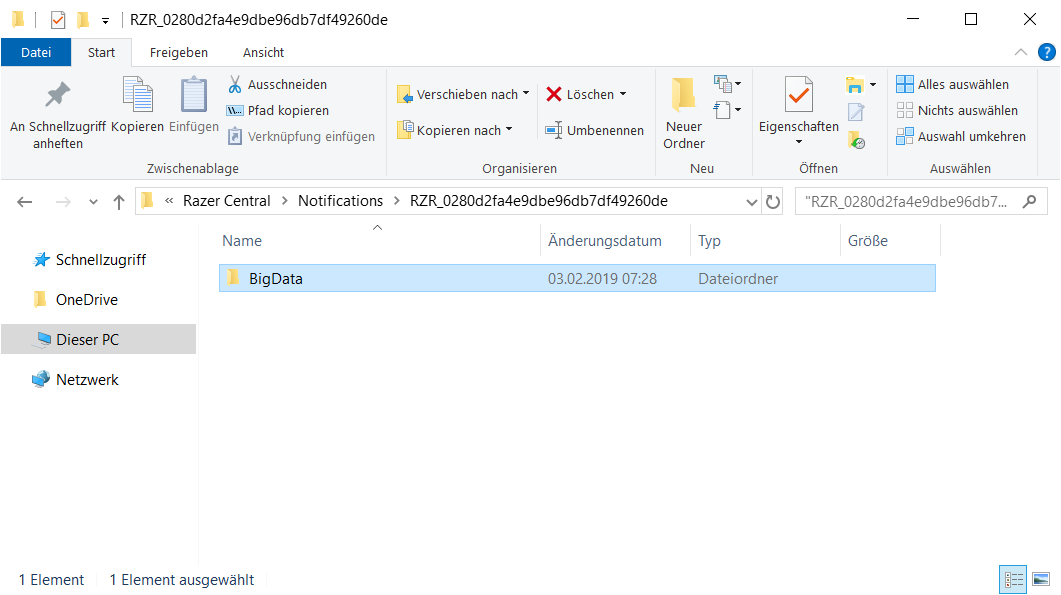The image size is (1061, 595).
Task: Open recent locations dropdown chevron
Action: 93,202
